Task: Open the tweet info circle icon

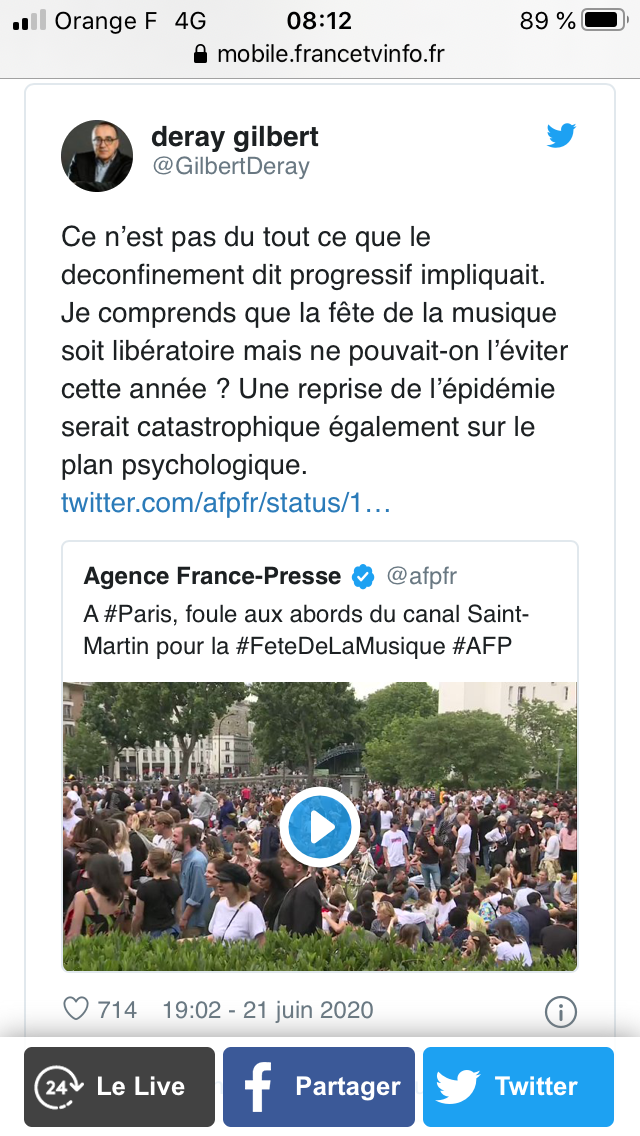Action: pos(560,1012)
